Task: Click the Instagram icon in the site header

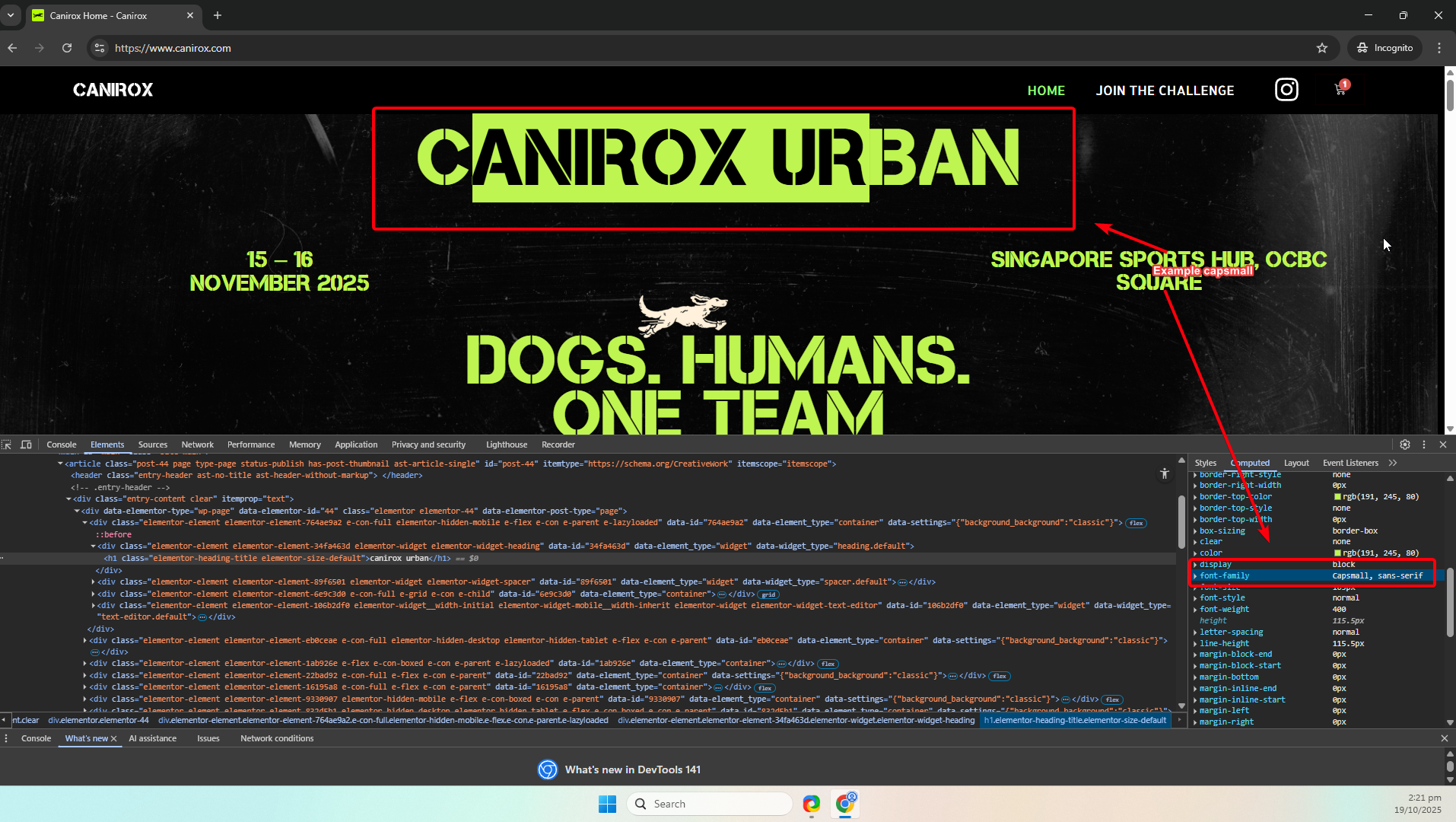Action: point(1286,90)
